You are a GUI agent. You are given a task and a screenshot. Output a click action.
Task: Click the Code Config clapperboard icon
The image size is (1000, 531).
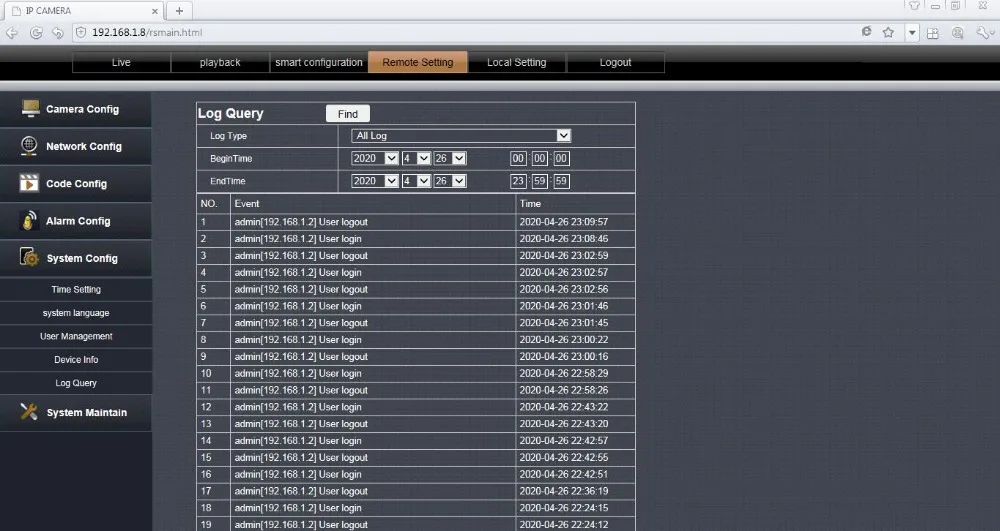tap(29, 183)
